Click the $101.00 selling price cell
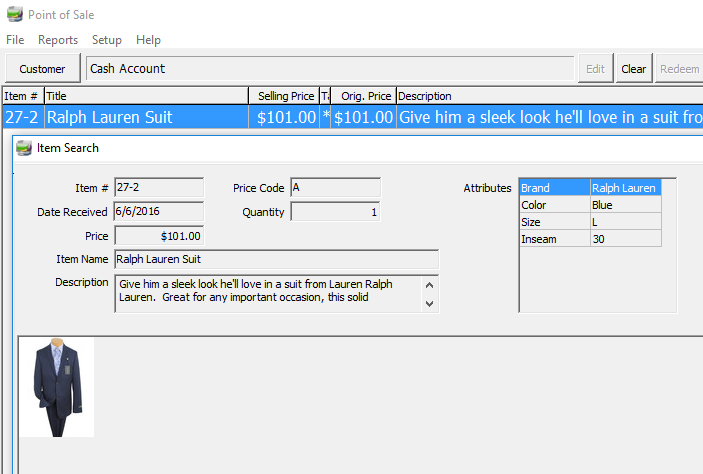This screenshot has height=474, width=703. 284,117
